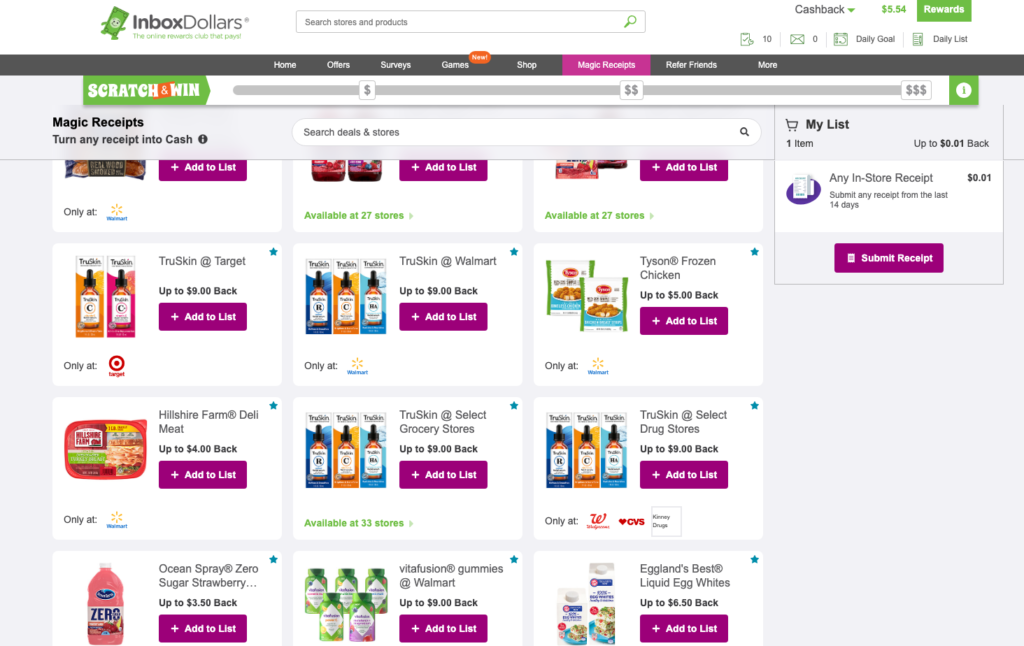Open the Daily List notepad icon
Viewport: 1024px width, 646px height.
[916, 40]
